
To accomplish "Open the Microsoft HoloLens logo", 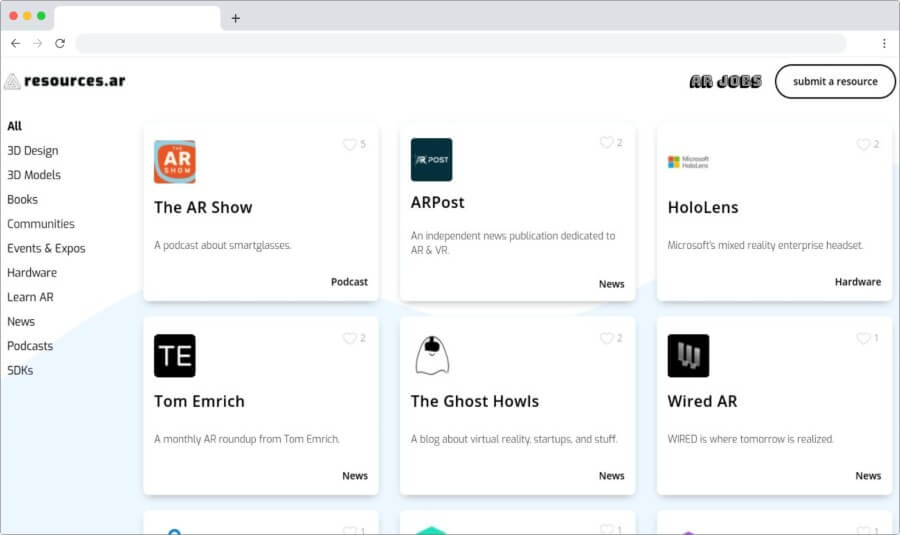I will click(x=688, y=162).
